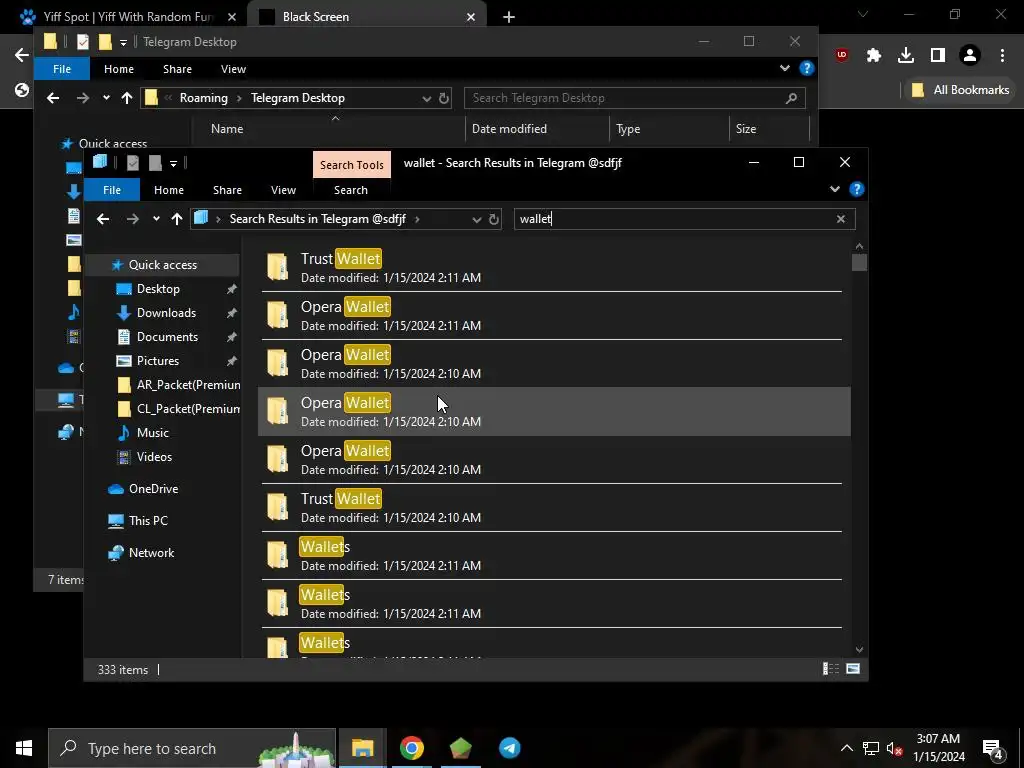The width and height of the screenshot is (1024, 768).
Task: Click the Back arrow in the search results window
Action: (103, 219)
